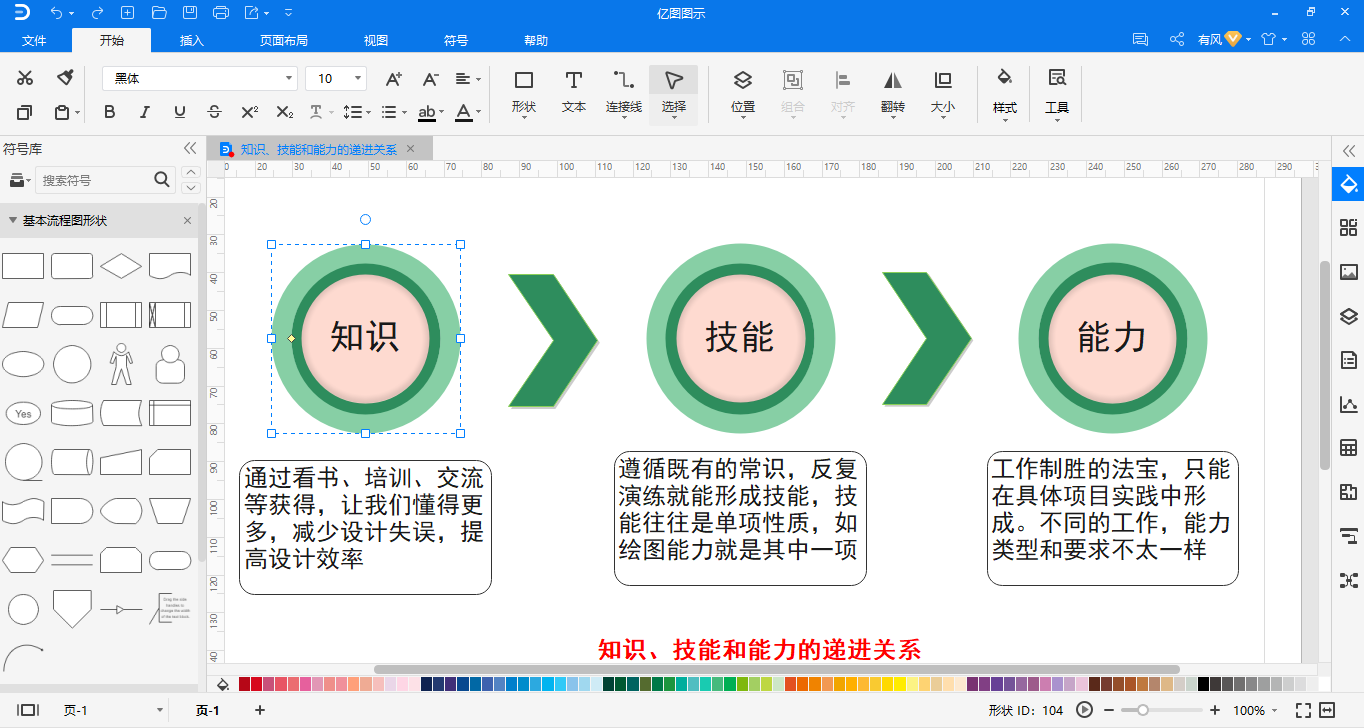Open the Shape (形状) tool
1364x728 pixels.
pos(523,90)
